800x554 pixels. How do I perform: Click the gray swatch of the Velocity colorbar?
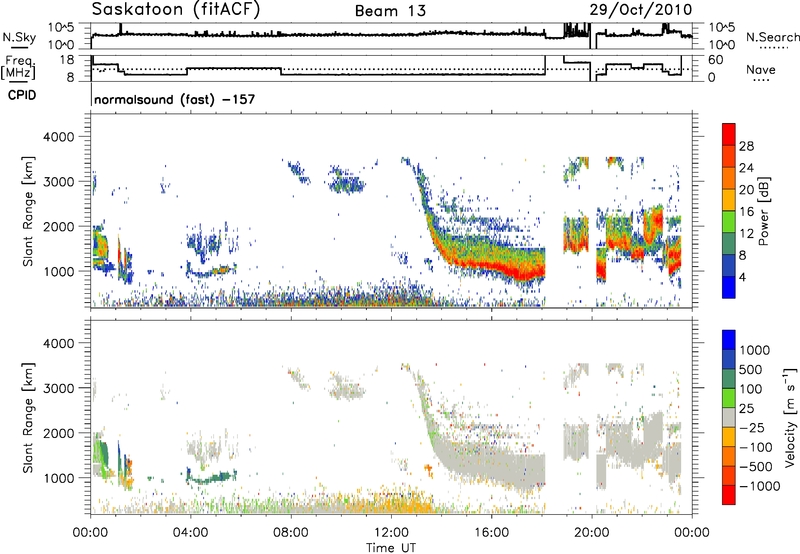tap(729, 417)
